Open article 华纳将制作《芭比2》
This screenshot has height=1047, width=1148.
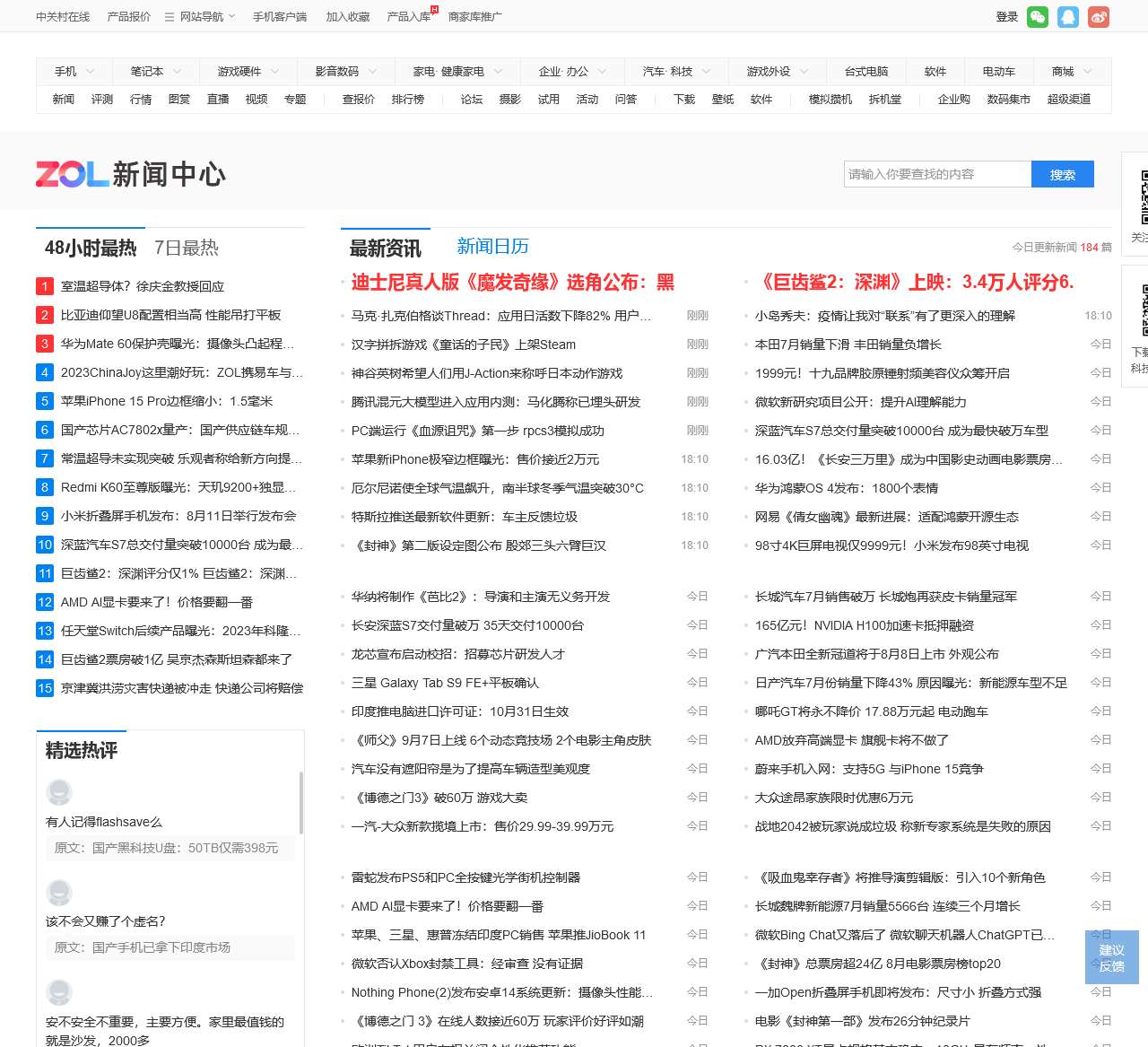pyautogui.click(x=481, y=597)
